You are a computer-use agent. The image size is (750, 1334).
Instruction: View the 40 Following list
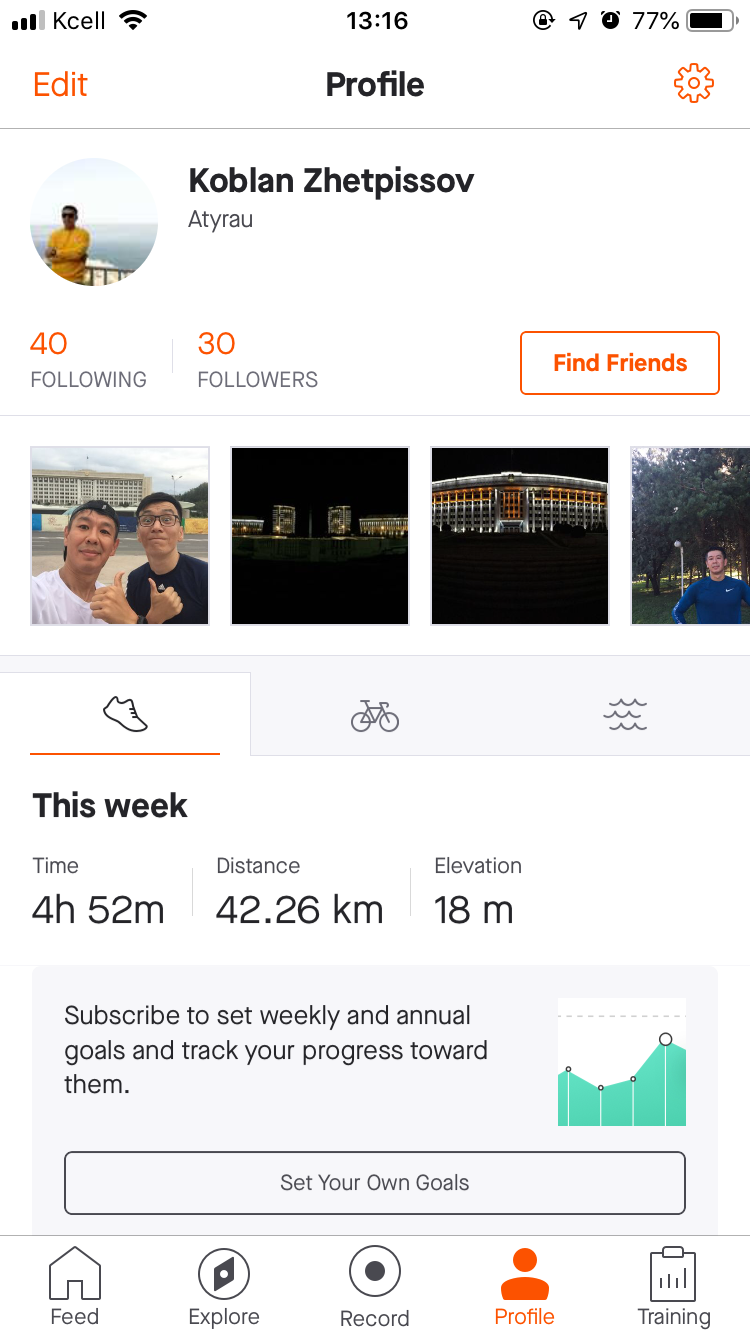click(x=88, y=360)
